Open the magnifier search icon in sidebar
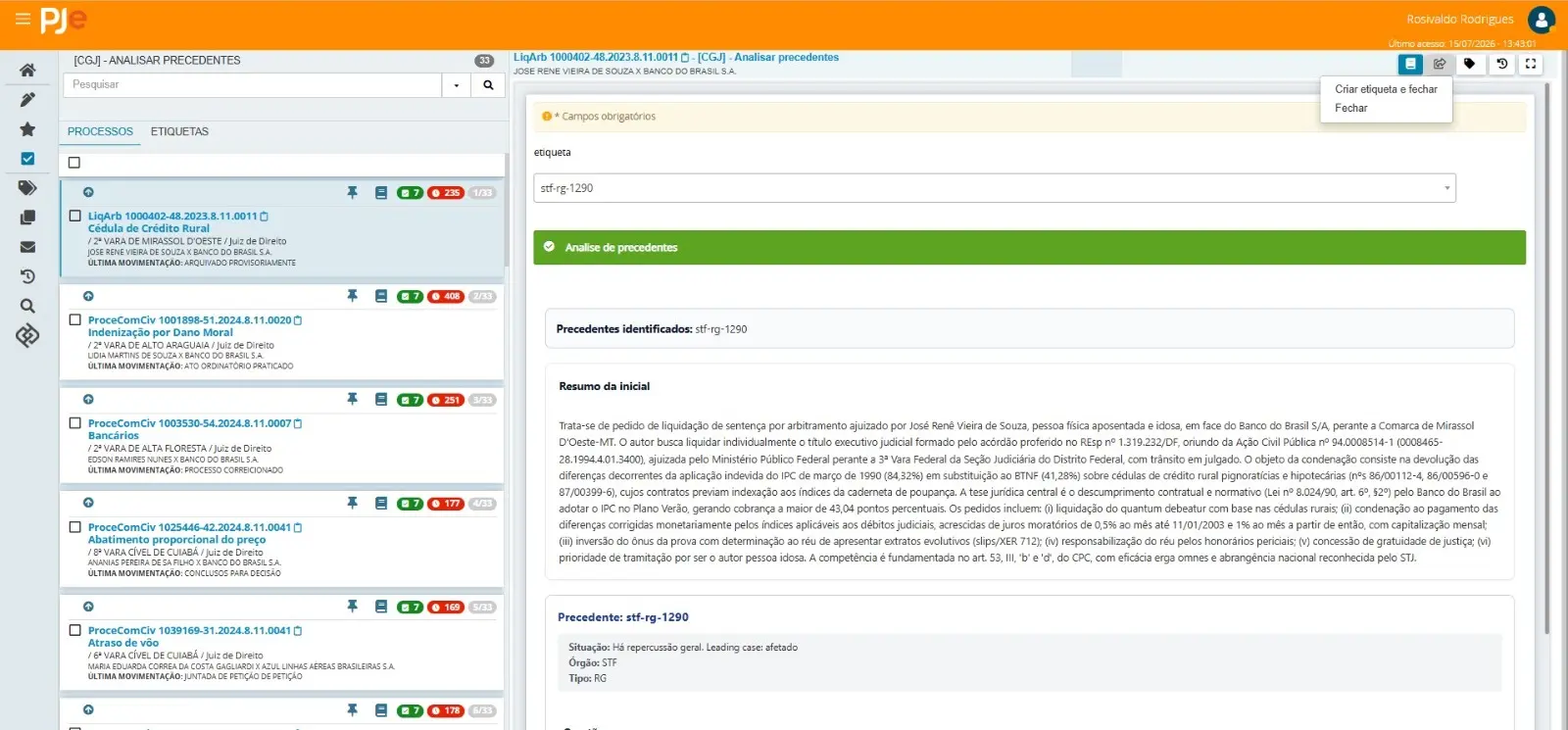The image size is (1568, 730). tap(27, 306)
